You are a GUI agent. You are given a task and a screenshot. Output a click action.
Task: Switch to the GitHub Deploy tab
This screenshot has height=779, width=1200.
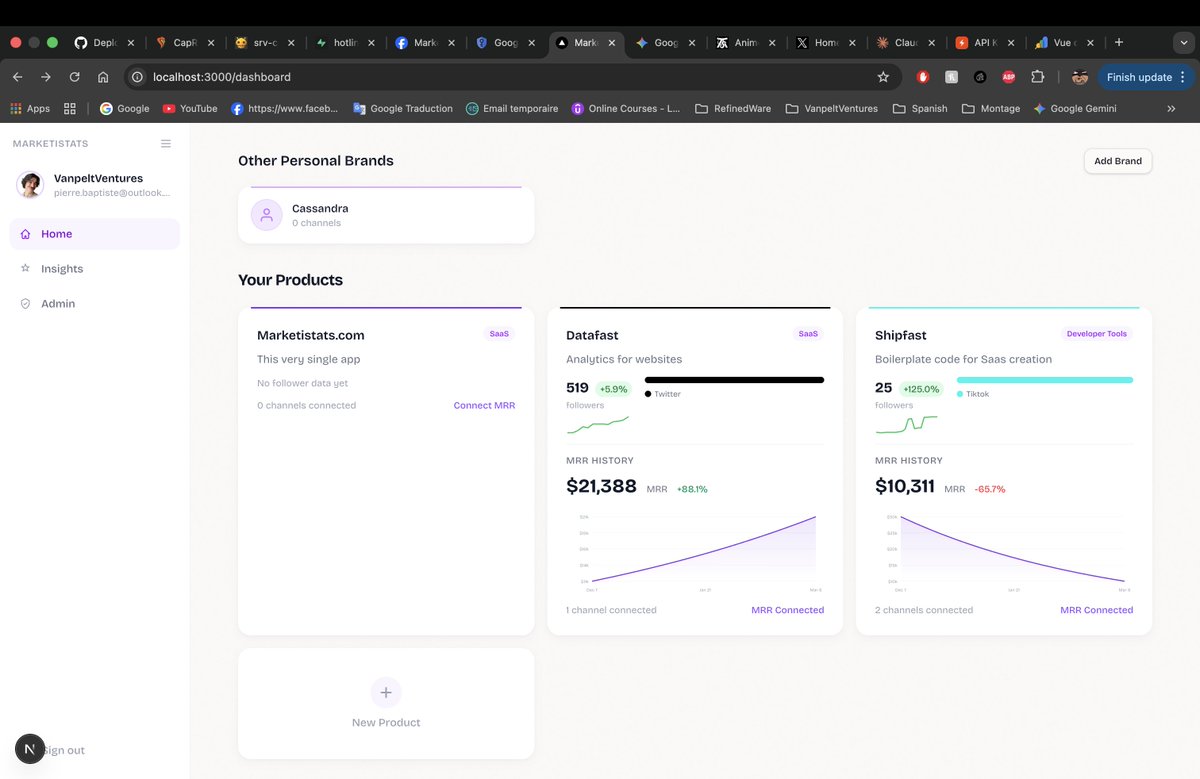pos(104,43)
